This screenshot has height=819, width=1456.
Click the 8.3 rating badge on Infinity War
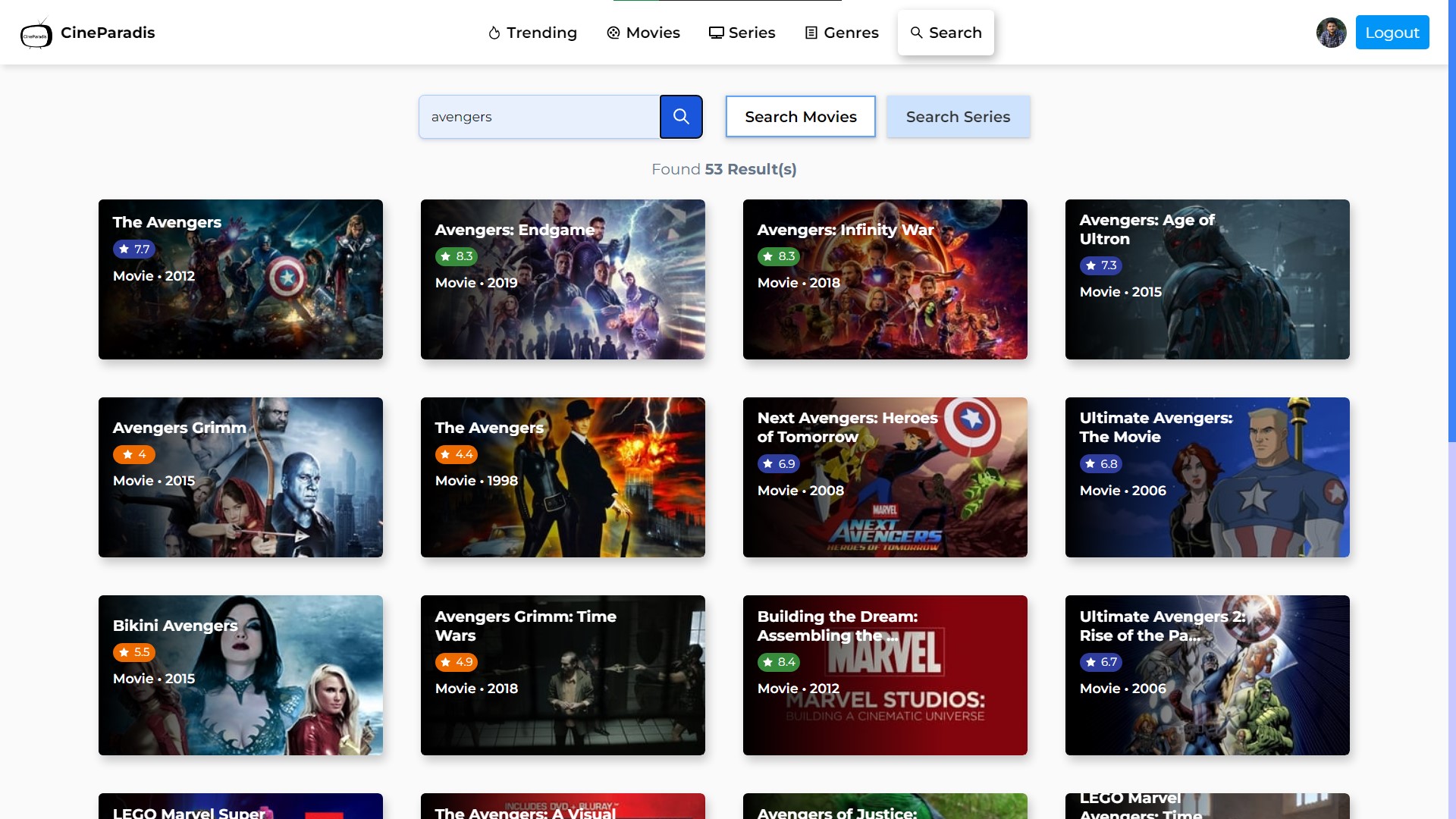pos(779,256)
